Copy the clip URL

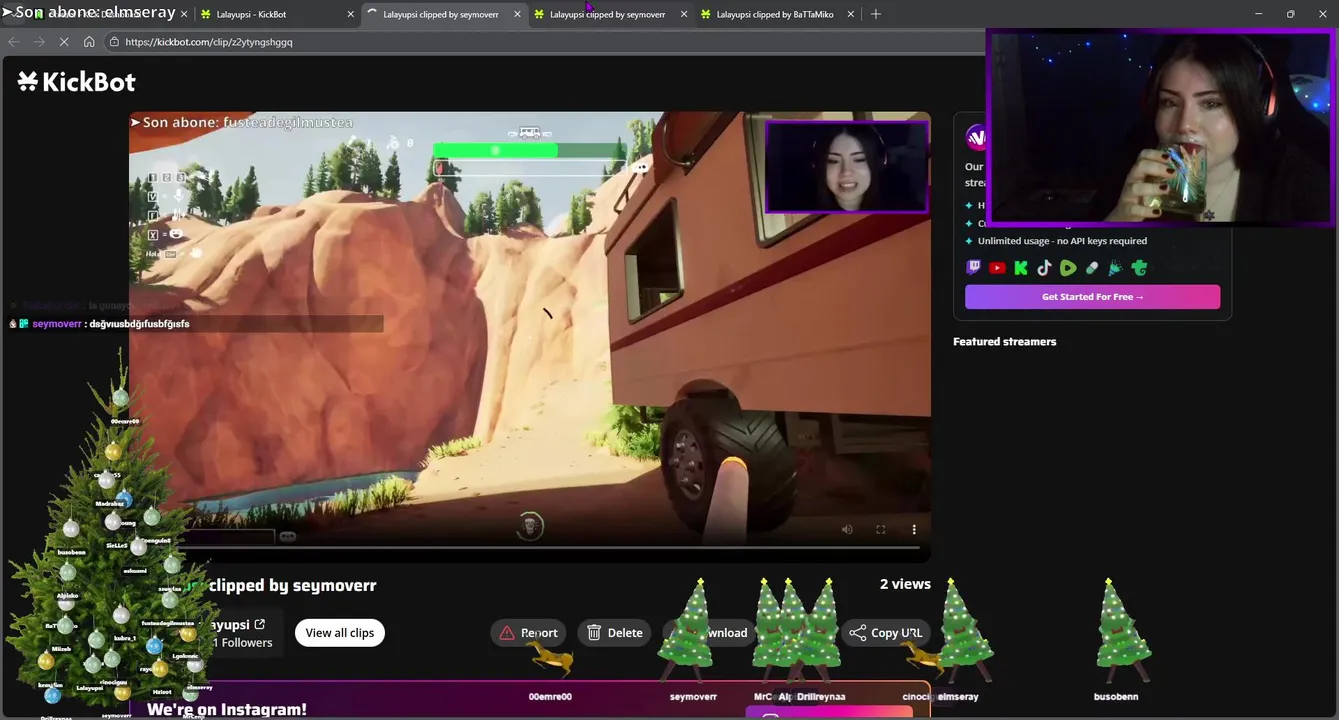coord(886,633)
